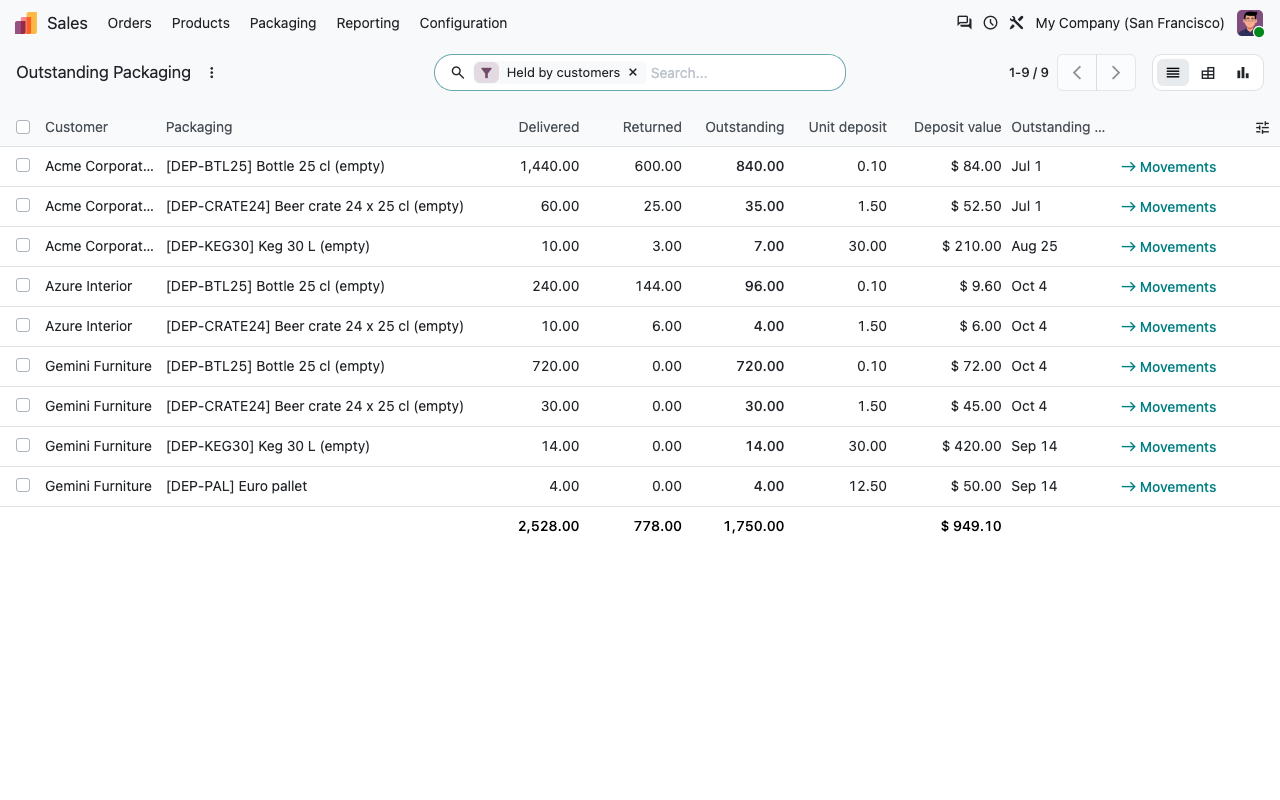Image resolution: width=1280 pixels, height=800 pixels.
Task: Open Movements for Azure Interior Beer crate
Action: pos(1168,327)
